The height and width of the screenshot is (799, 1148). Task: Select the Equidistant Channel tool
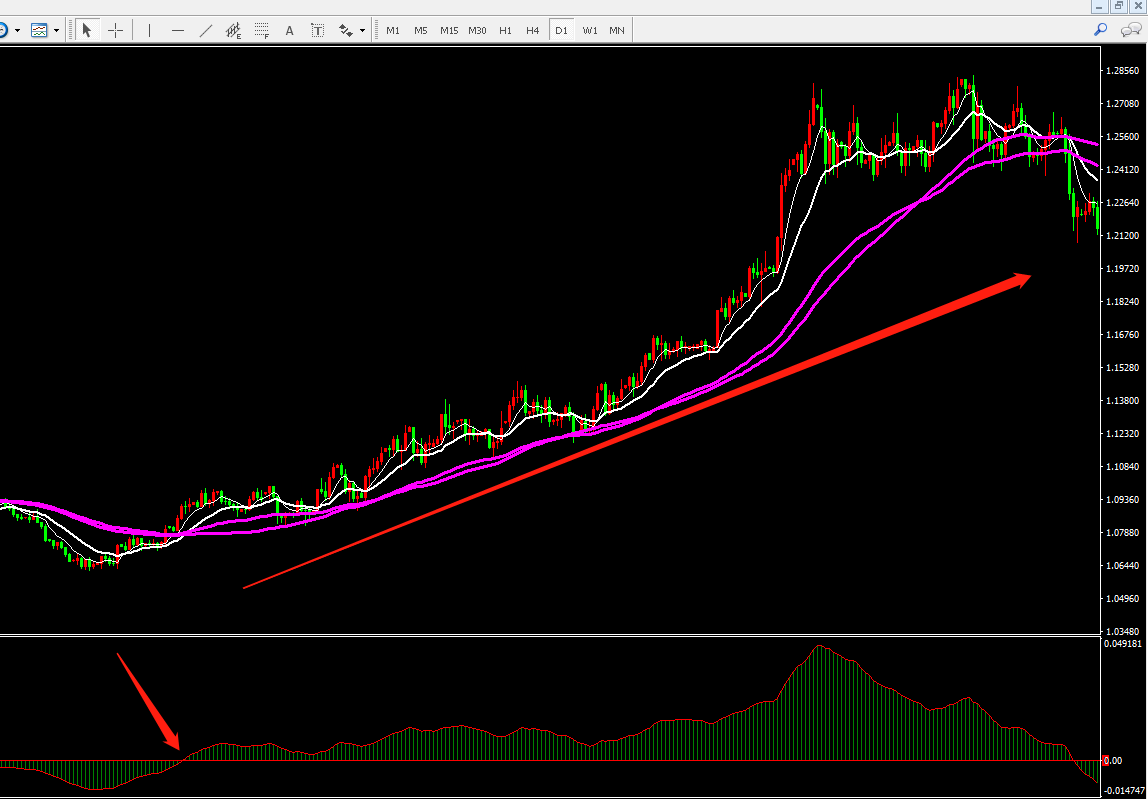(x=234, y=31)
